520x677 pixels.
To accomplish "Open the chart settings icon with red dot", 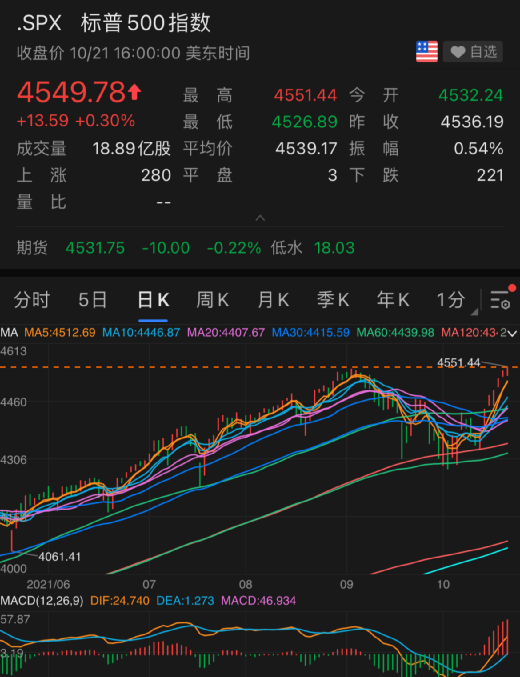I will click(x=501, y=298).
